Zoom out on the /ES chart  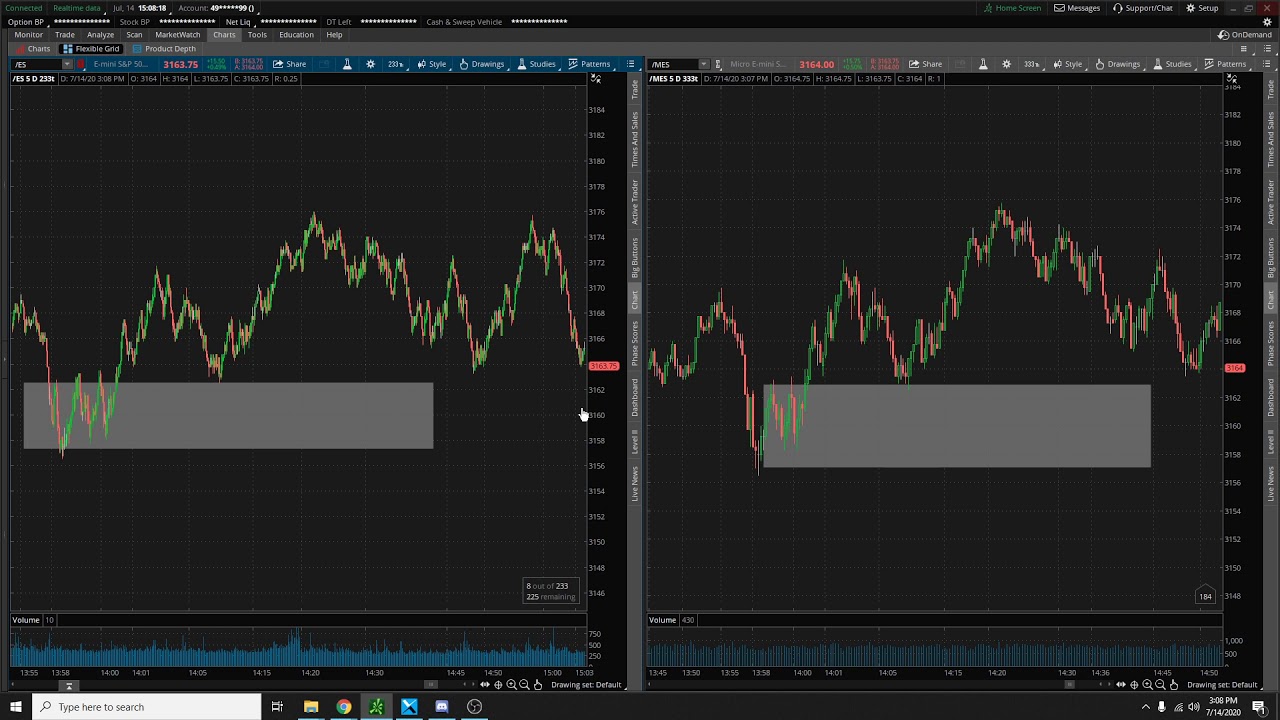coord(525,685)
